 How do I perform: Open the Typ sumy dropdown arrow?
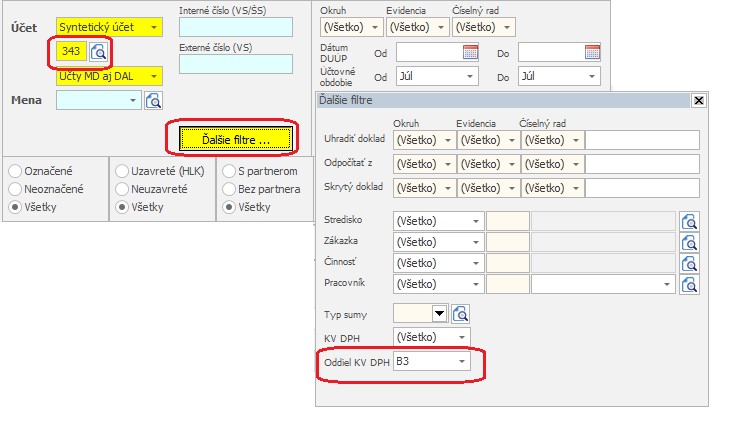pyautogui.click(x=438, y=313)
